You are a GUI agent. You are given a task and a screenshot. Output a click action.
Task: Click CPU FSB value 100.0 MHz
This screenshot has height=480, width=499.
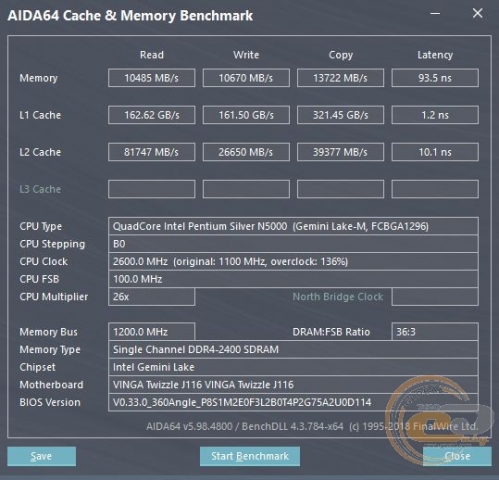tap(293, 279)
